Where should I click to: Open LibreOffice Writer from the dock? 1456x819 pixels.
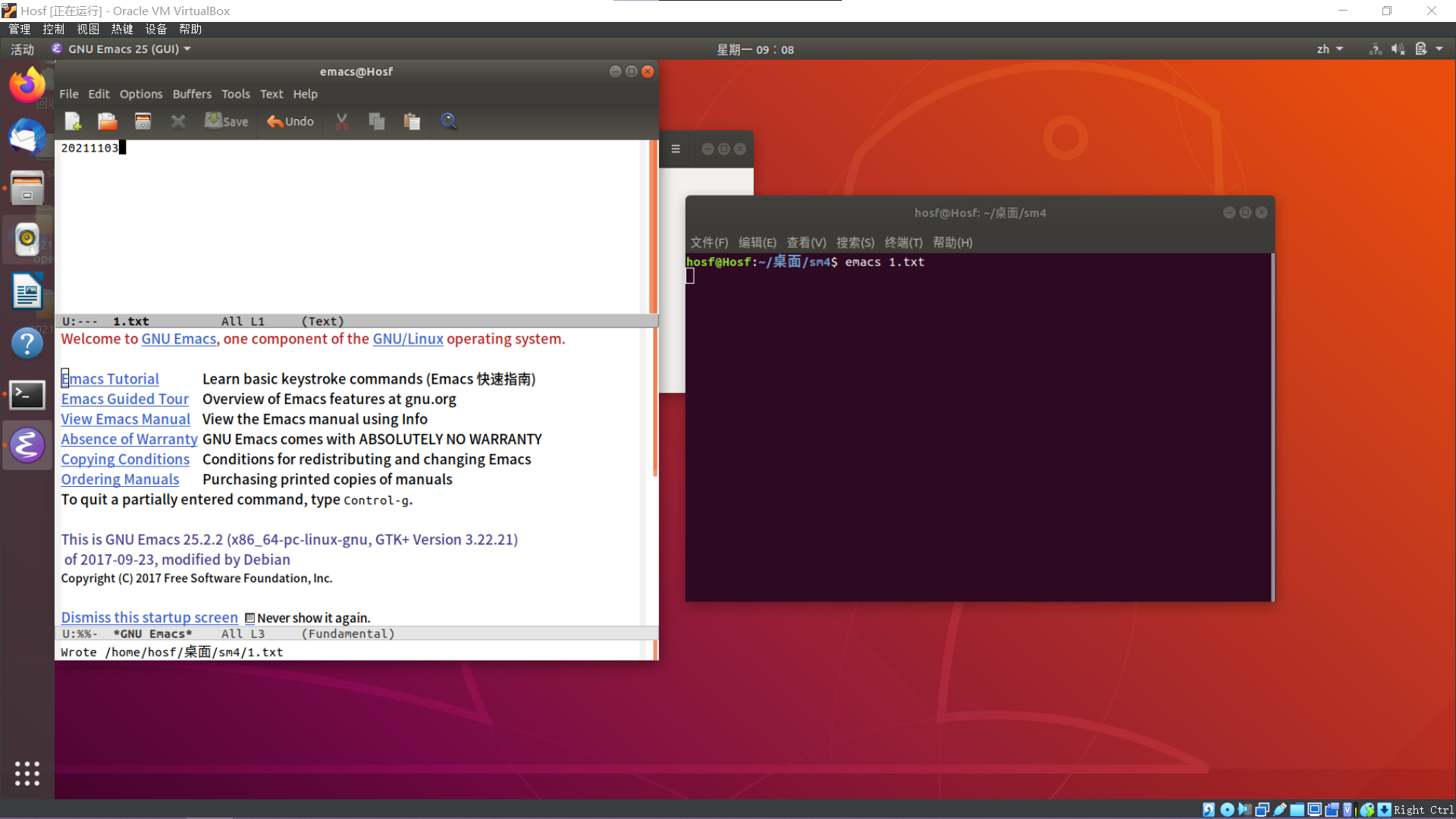27,291
